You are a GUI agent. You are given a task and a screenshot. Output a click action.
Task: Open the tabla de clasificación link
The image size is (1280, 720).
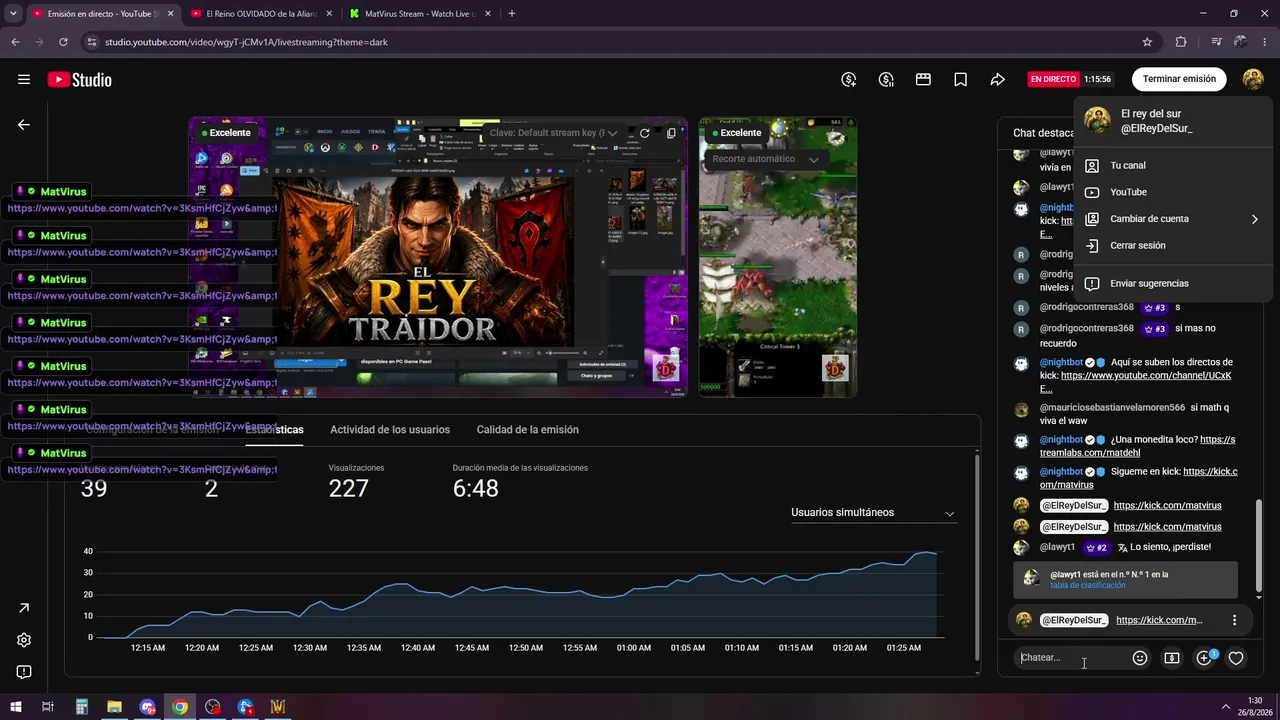1087,585
